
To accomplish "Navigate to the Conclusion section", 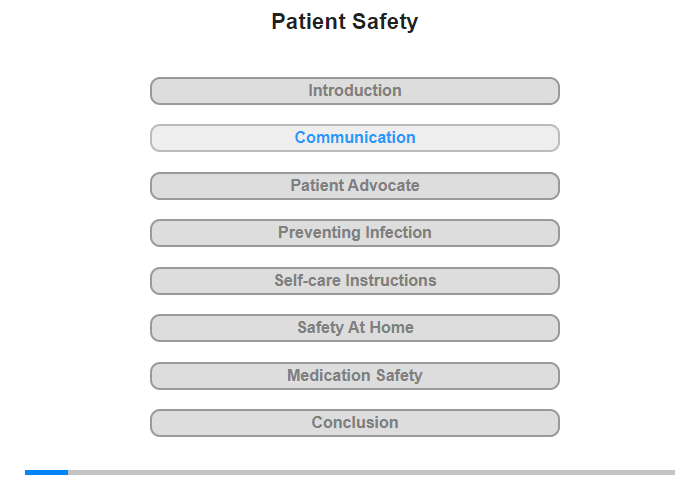I will (354, 423).
